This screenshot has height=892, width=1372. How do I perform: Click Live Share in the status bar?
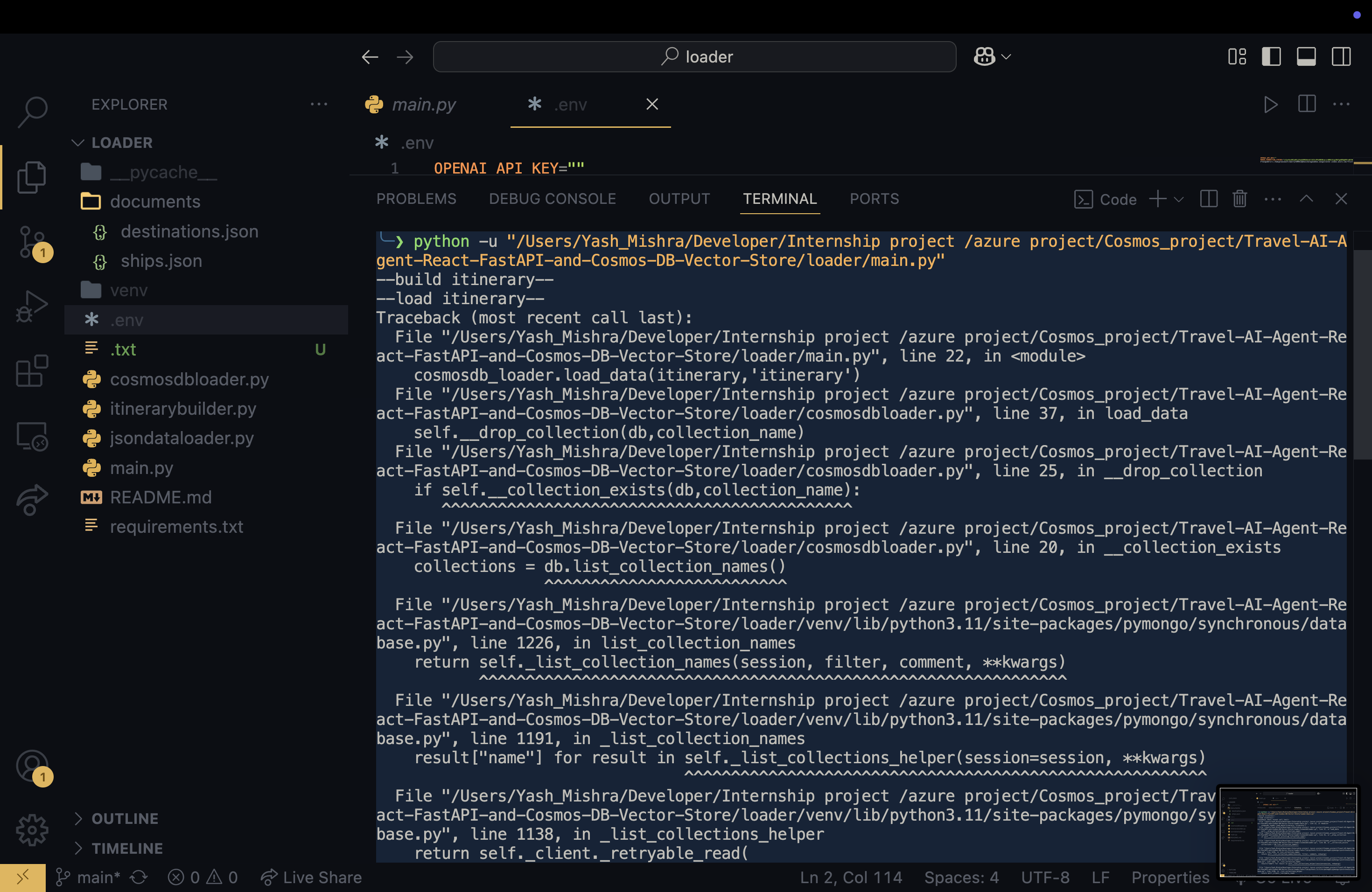[312, 877]
